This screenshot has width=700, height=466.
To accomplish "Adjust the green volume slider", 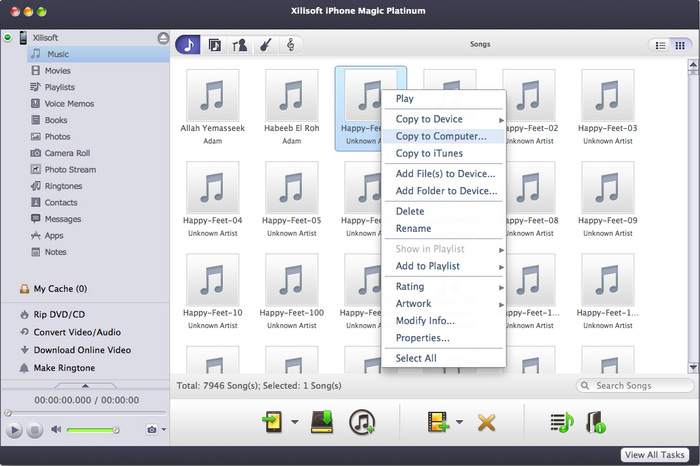I will click(x=93, y=430).
